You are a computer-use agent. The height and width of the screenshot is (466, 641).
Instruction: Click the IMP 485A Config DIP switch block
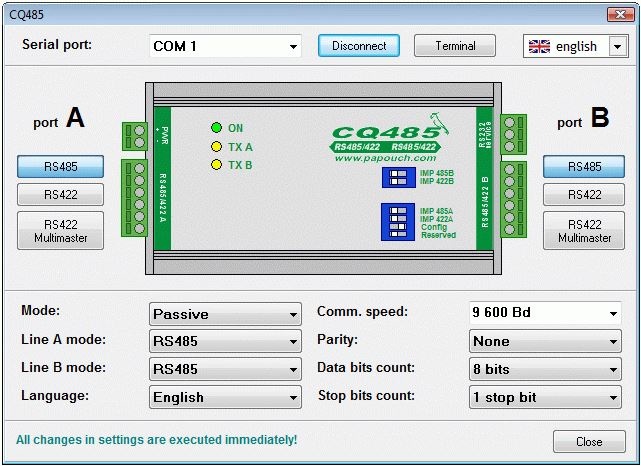398,222
